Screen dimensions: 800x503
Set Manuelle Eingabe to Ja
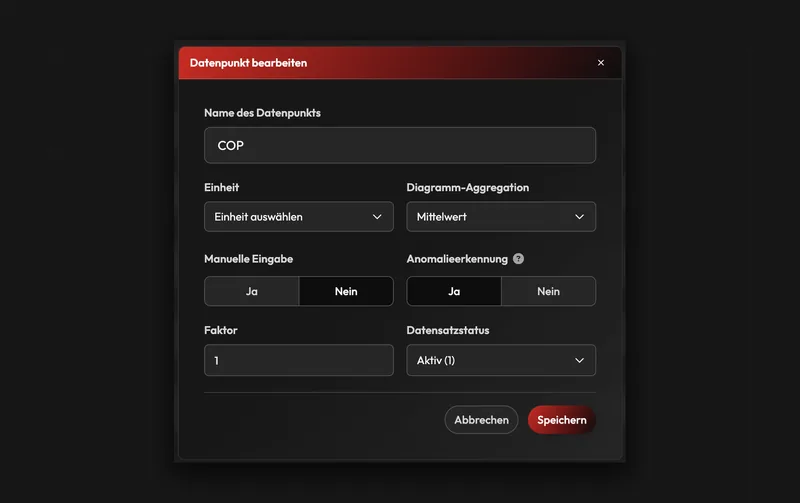(x=252, y=291)
